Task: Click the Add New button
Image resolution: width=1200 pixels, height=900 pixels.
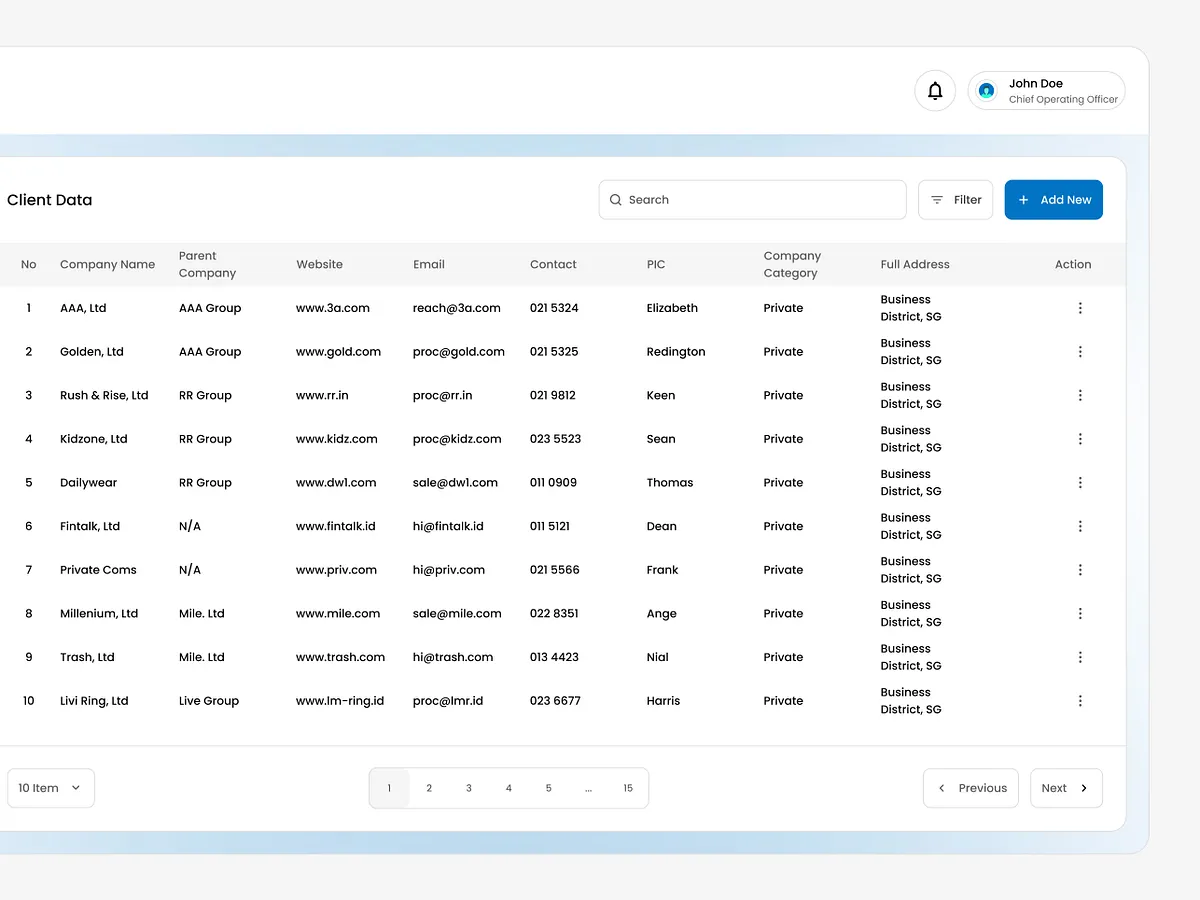Action: [1054, 200]
